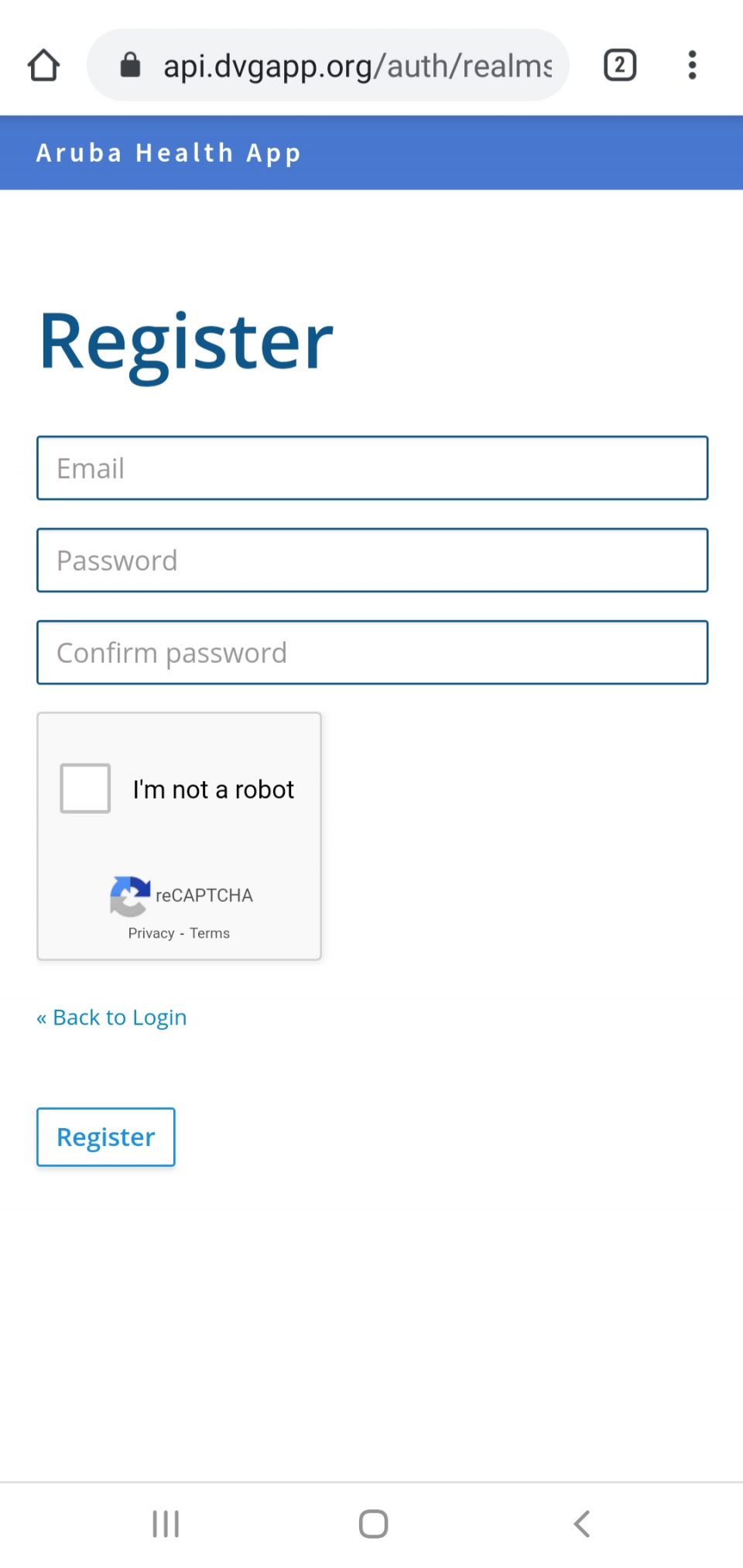Click the Register button to submit the form
This screenshot has width=743, height=1568.
[105, 1137]
